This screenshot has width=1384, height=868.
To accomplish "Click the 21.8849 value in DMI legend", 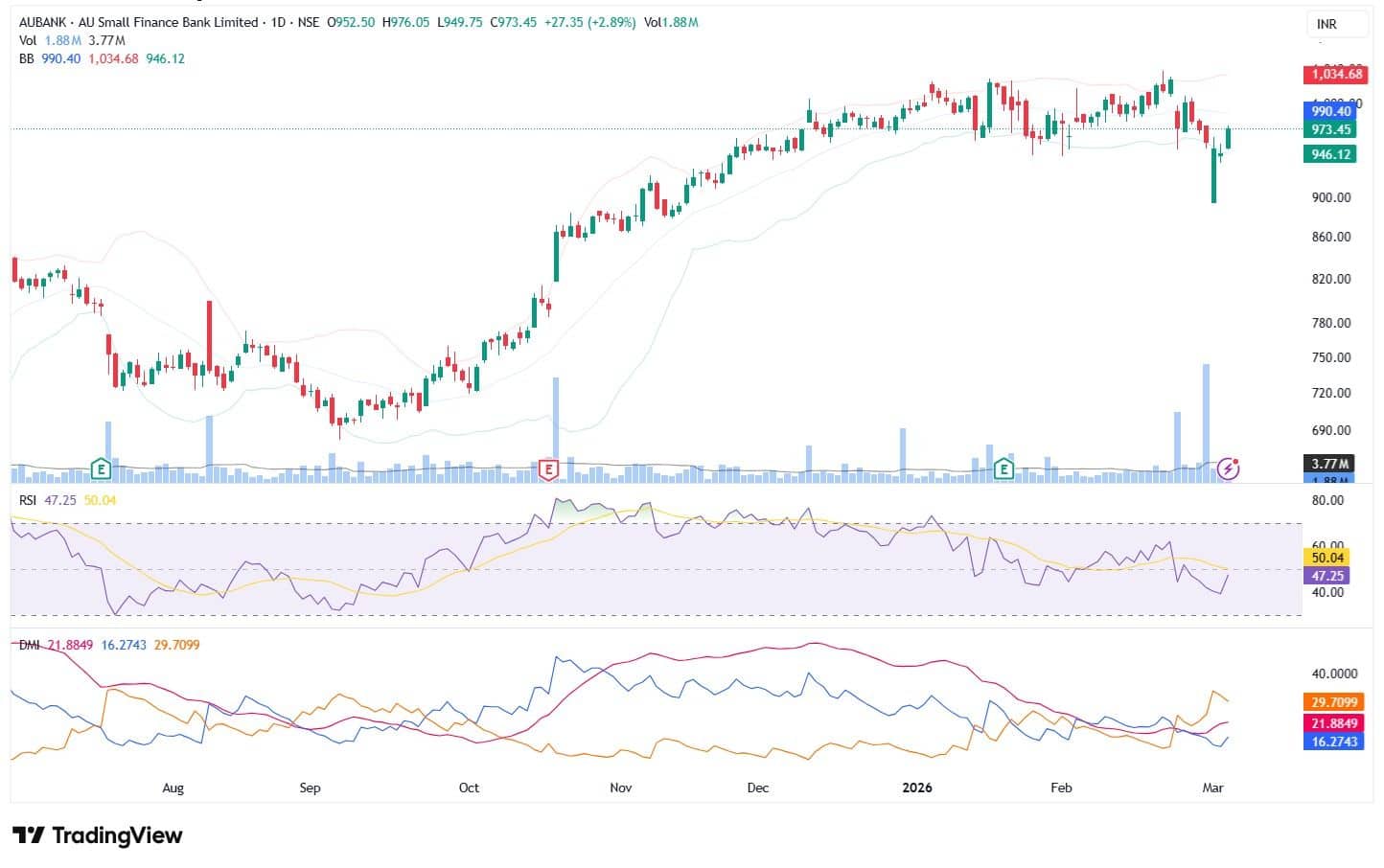I will (71, 645).
